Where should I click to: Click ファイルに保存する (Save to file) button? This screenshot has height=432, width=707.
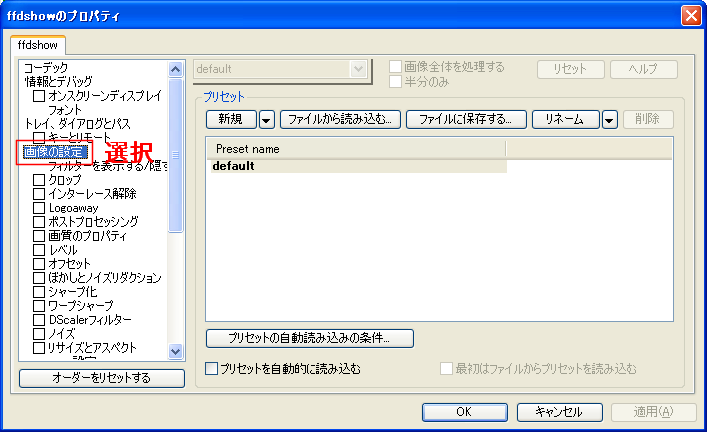pyautogui.click(x=466, y=119)
